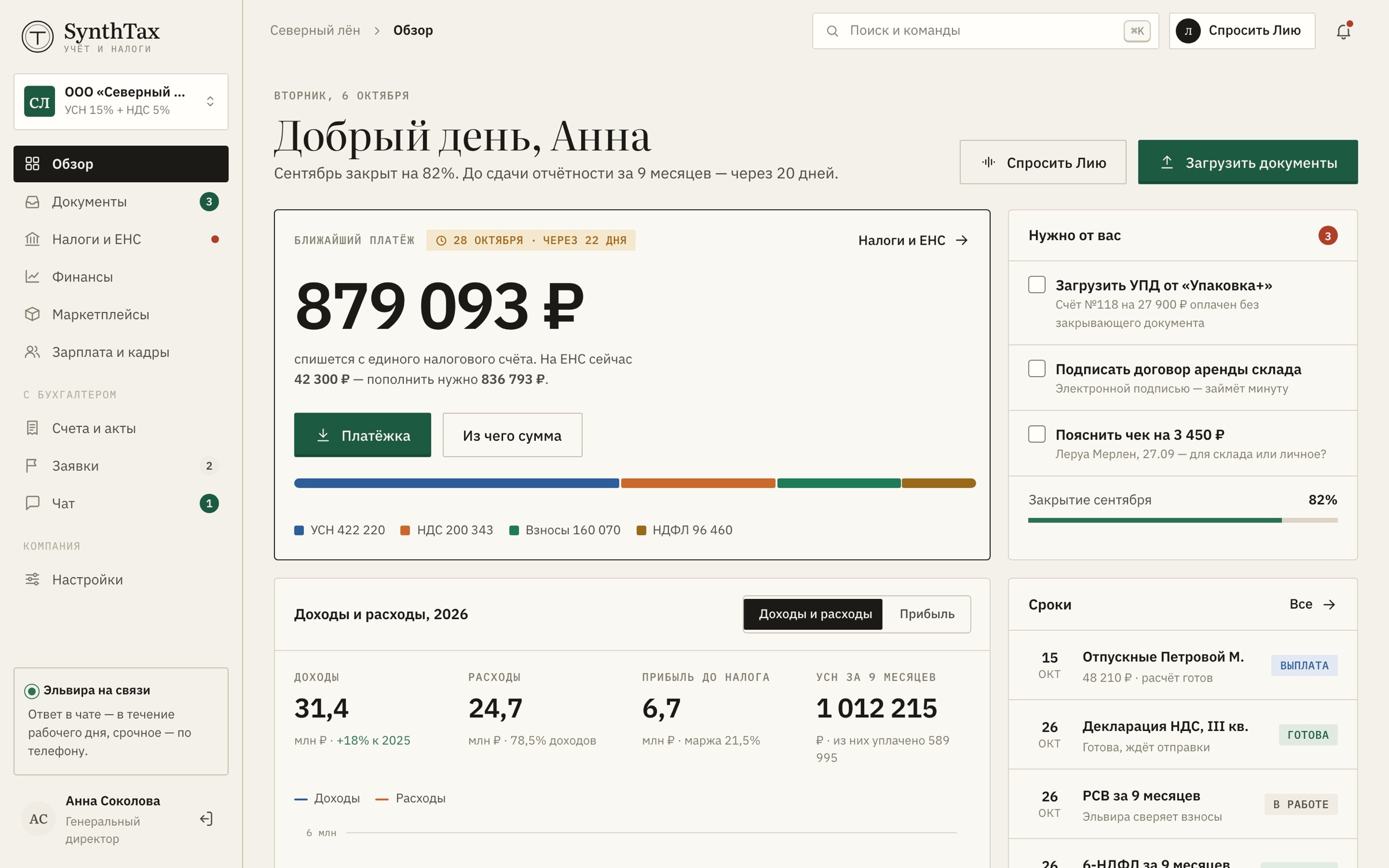Click the logout icon beside Анна Соколова
The height and width of the screenshot is (868, 1389).
(207, 819)
